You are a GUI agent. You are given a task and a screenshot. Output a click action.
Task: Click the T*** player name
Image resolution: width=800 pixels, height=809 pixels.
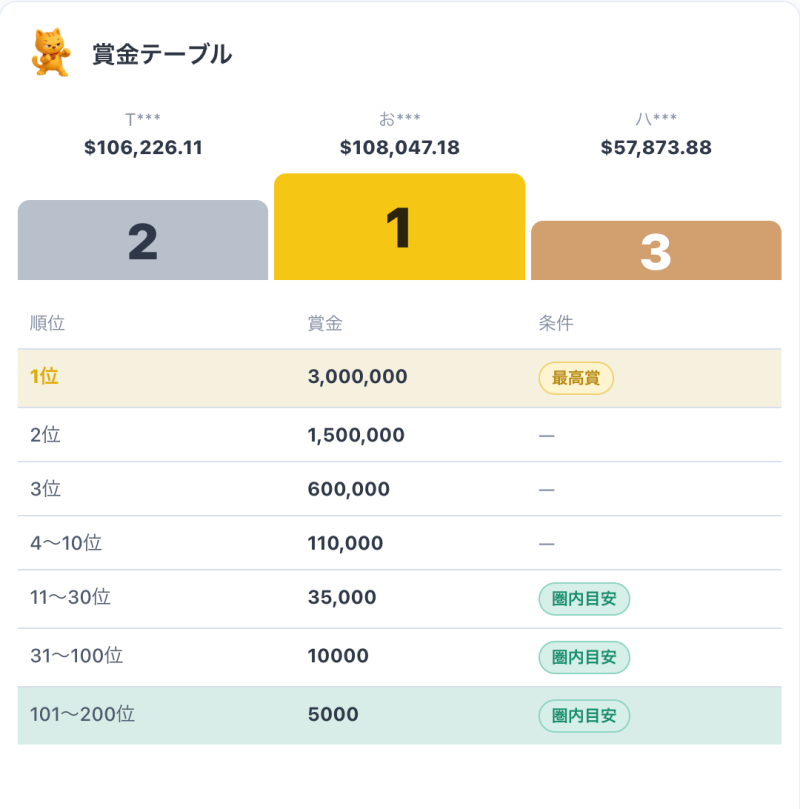[143, 119]
